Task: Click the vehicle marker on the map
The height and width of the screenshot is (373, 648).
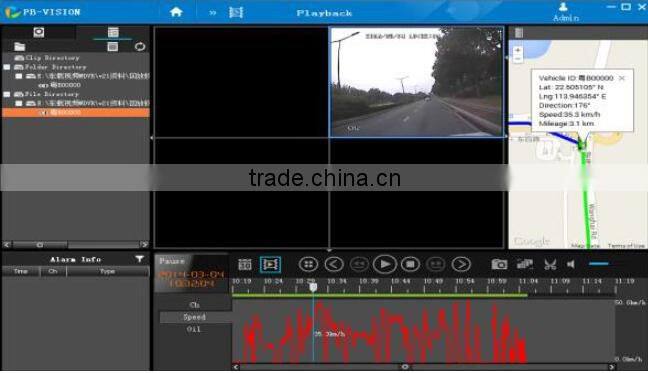Action: [581, 145]
